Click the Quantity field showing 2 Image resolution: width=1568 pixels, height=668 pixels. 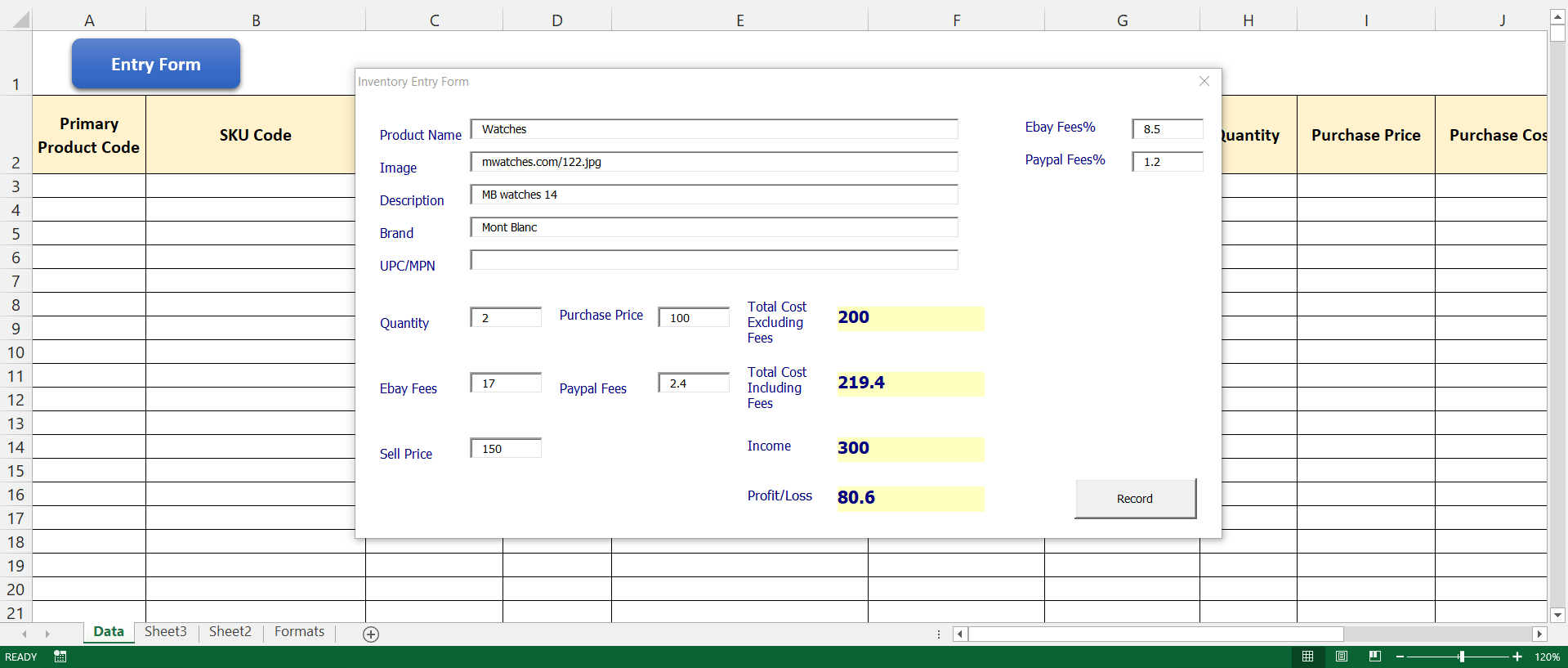point(506,317)
